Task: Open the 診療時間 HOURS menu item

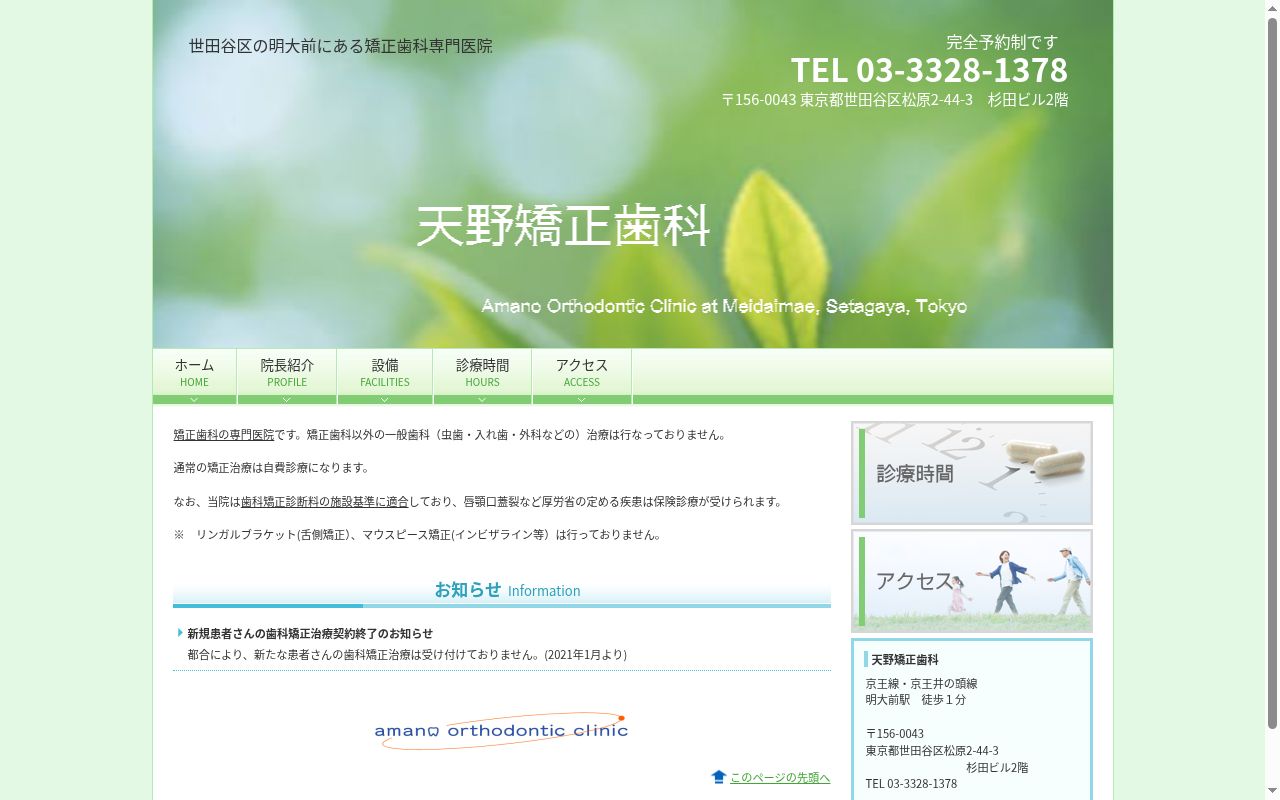Action: tap(482, 376)
